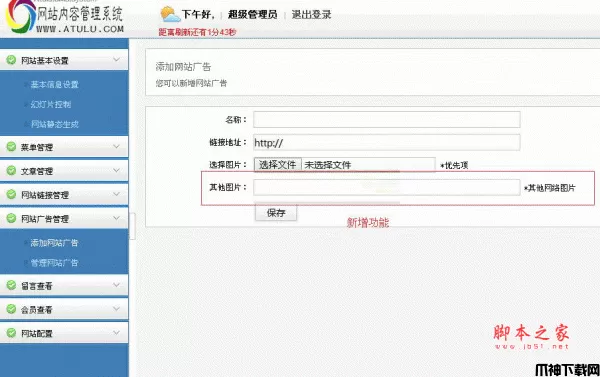
Task: Open the 网站基本设置 menu section
Action: [x=64, y=60]
